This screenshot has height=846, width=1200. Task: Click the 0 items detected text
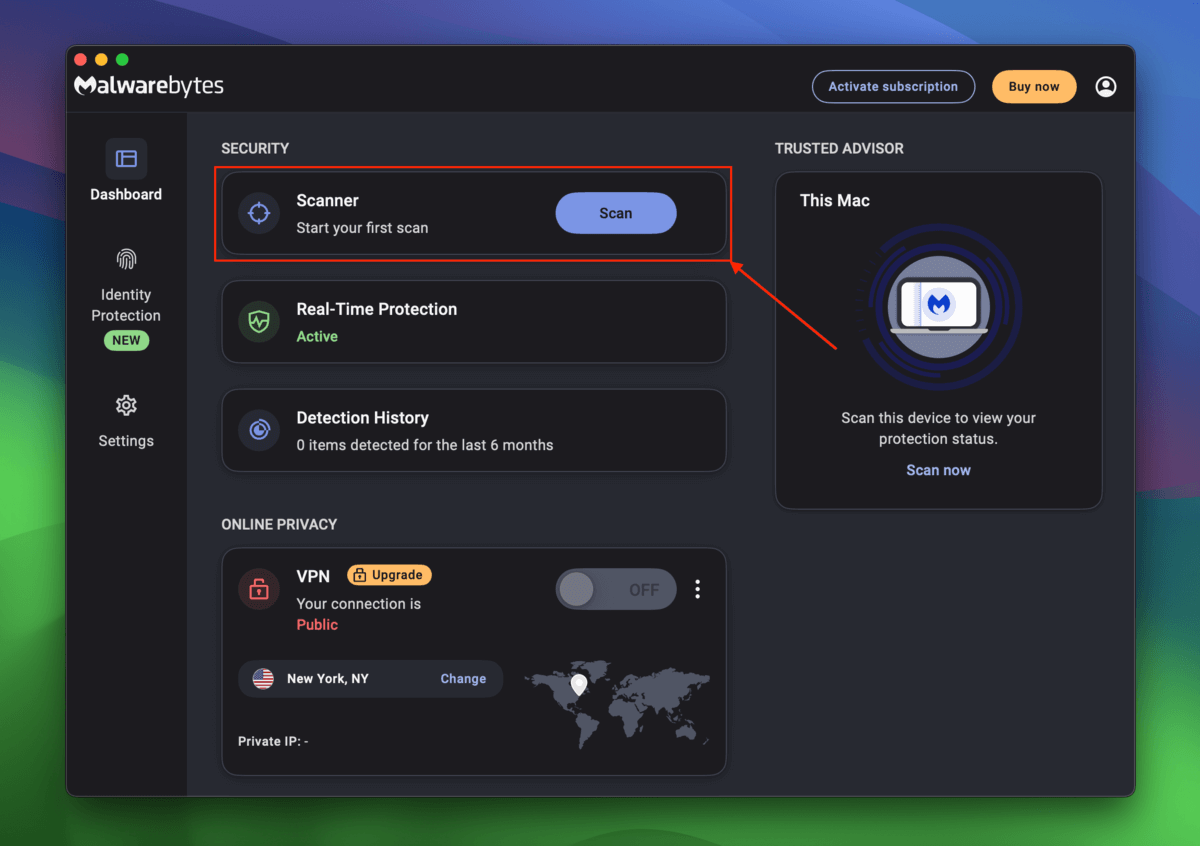pyautogui.click(x=425, y=445)
